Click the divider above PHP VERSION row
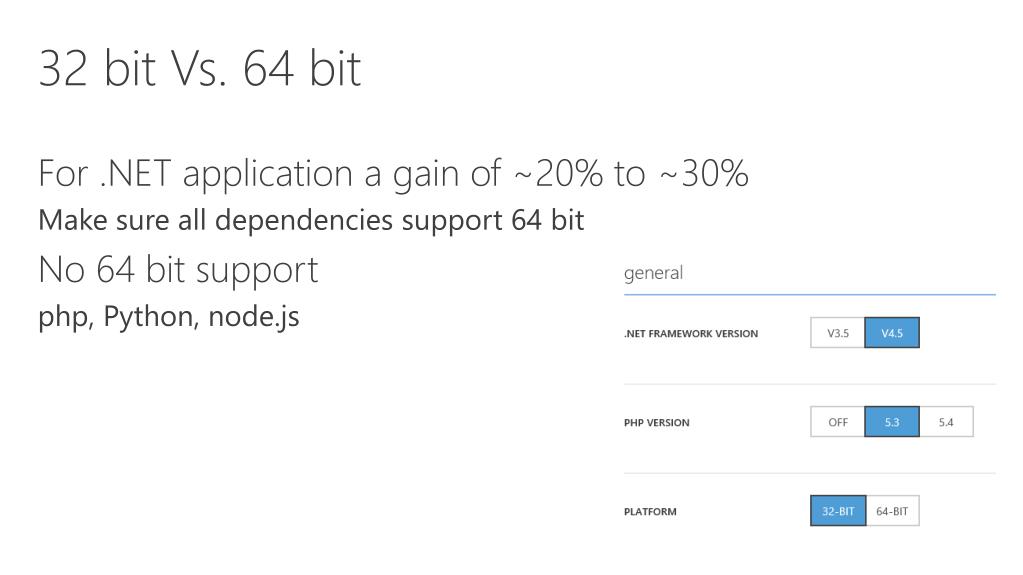Viewport: 1023px width, 575px height. [x=810, y=384]
